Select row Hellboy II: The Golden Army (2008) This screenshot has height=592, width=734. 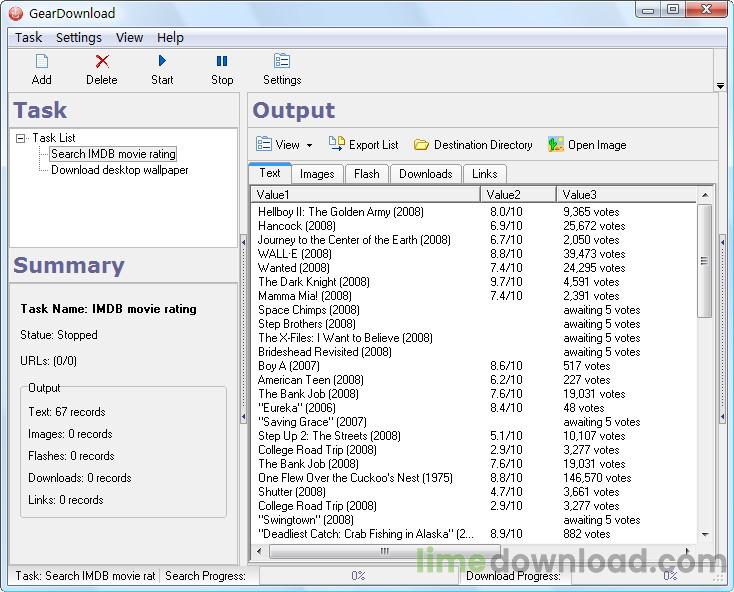click(473, 212)
